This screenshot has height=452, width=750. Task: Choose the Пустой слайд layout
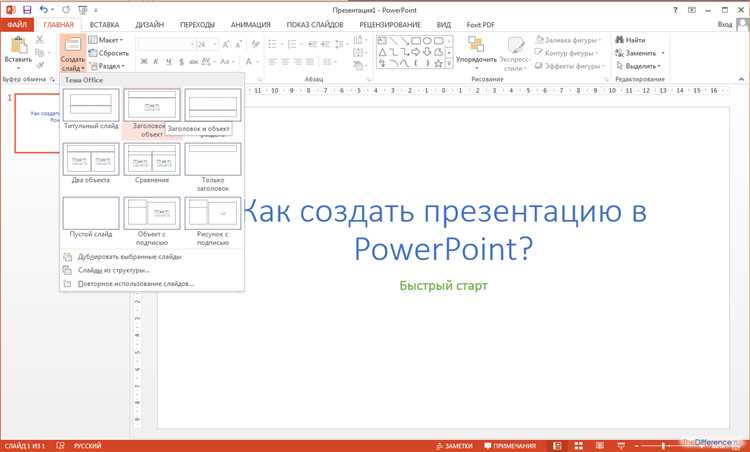91,217
